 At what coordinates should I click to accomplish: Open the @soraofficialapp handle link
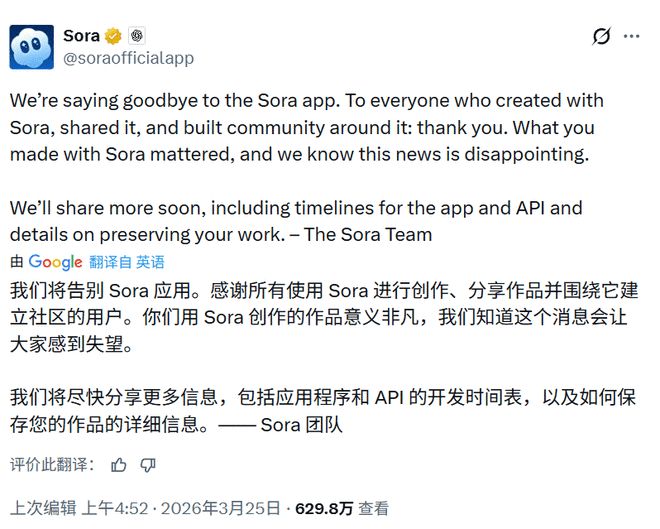129,58
